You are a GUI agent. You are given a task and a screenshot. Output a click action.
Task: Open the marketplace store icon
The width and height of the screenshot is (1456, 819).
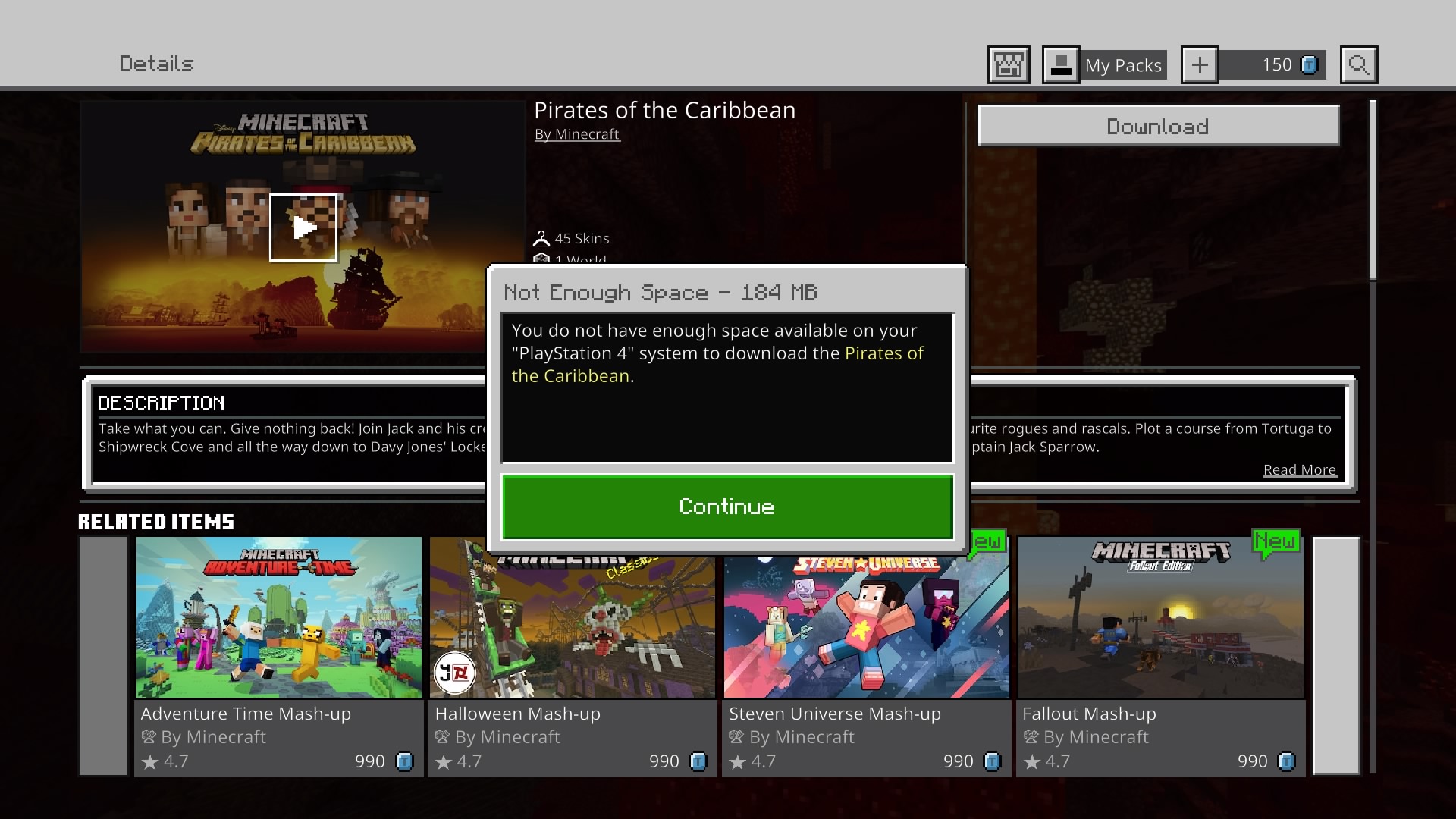[1009, 64]
